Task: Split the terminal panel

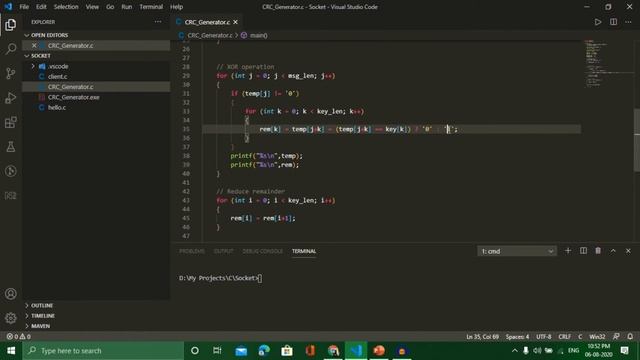Action: [x=583, y=251]
